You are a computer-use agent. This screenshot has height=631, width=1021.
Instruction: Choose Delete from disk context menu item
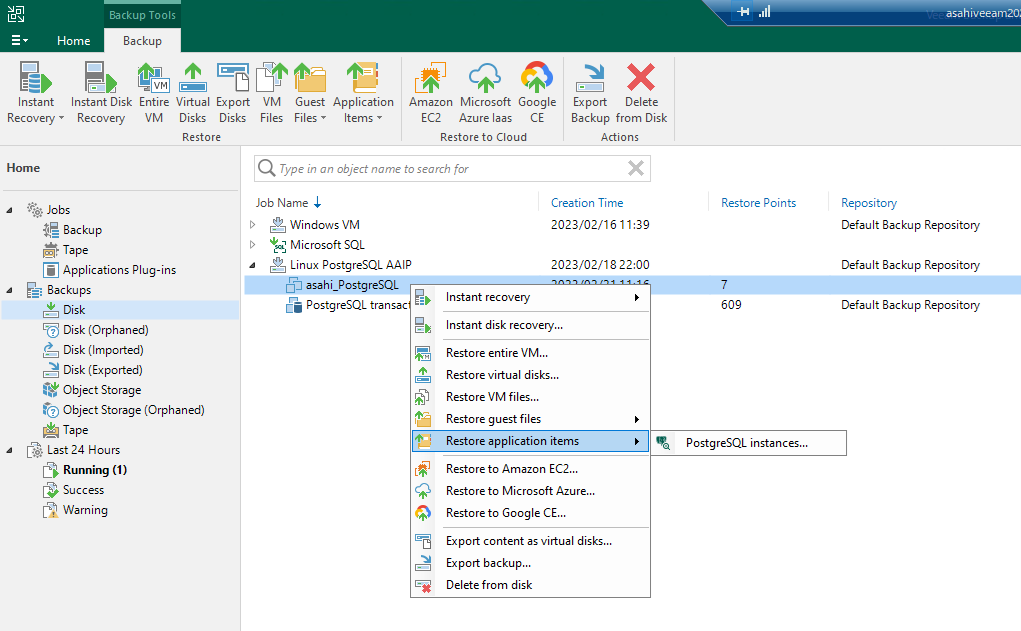(x=530, y=585)
